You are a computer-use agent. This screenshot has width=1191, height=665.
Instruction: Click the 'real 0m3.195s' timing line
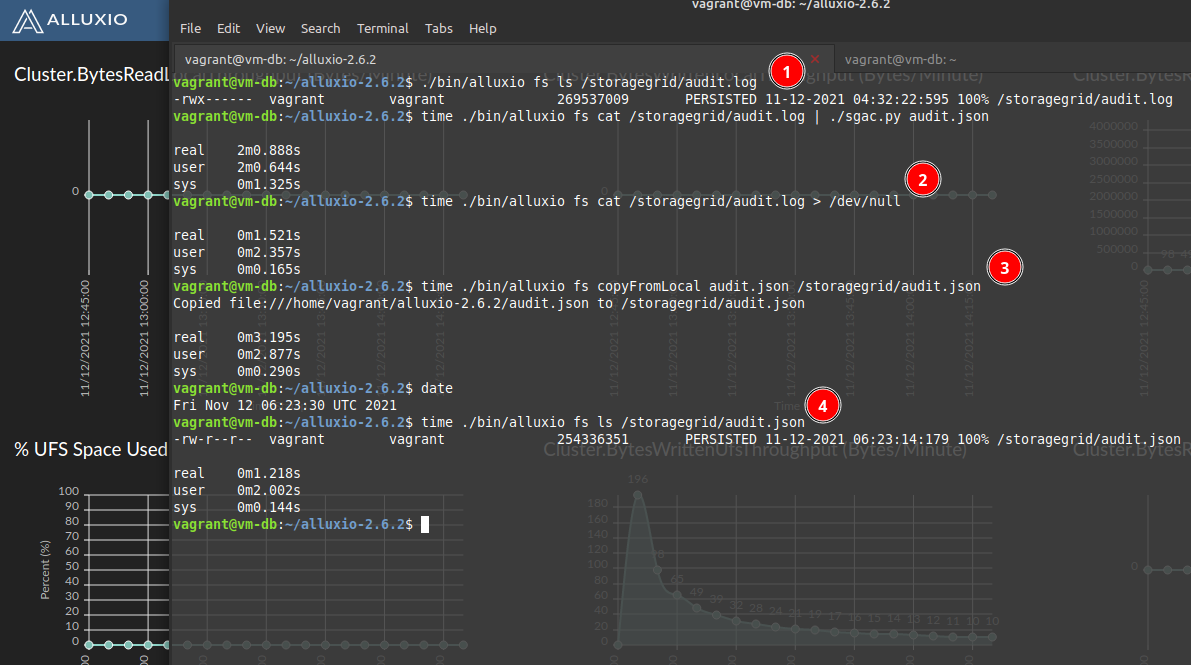[237, 337]
